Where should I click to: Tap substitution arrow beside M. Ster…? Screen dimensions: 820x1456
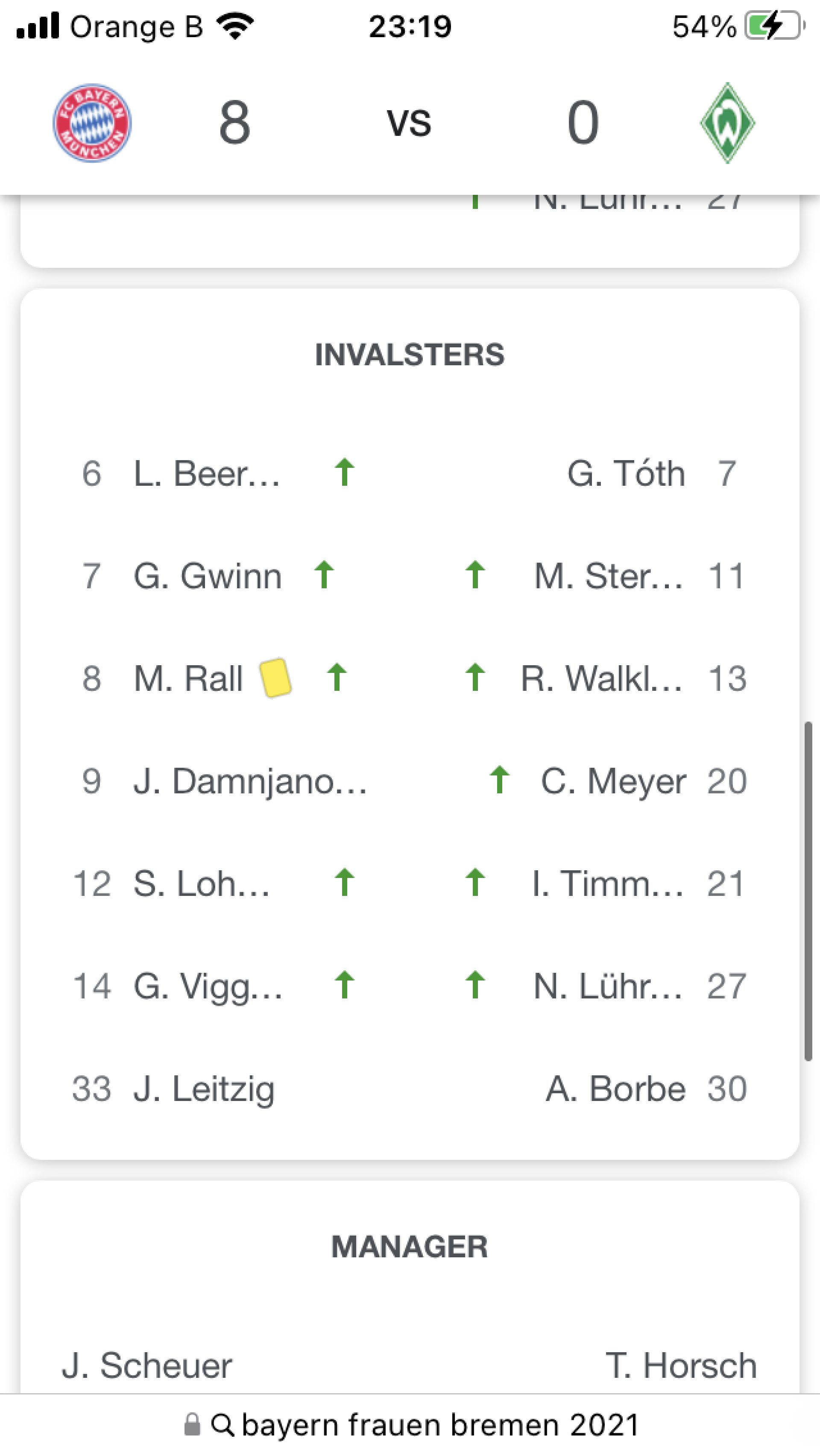point(475,575)
